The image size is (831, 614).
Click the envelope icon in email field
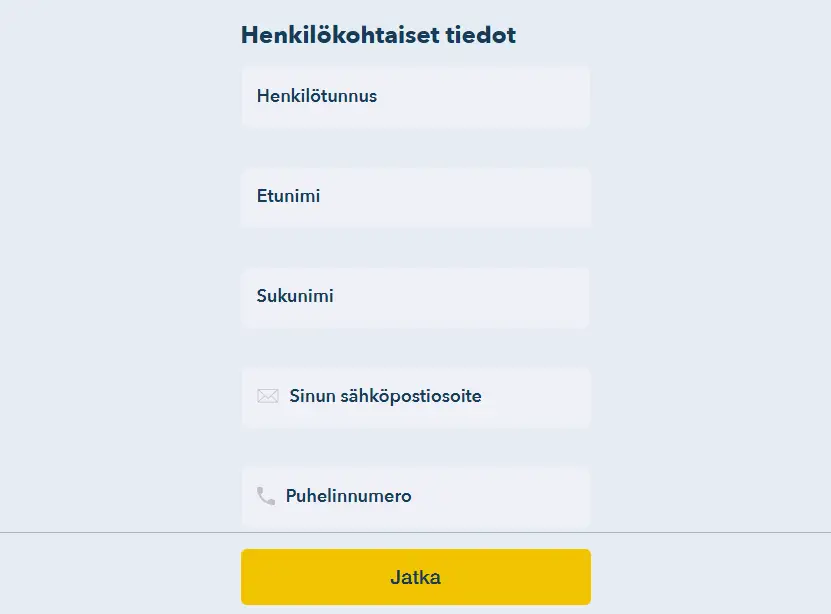pyautogui.click(x=267, y=396)
